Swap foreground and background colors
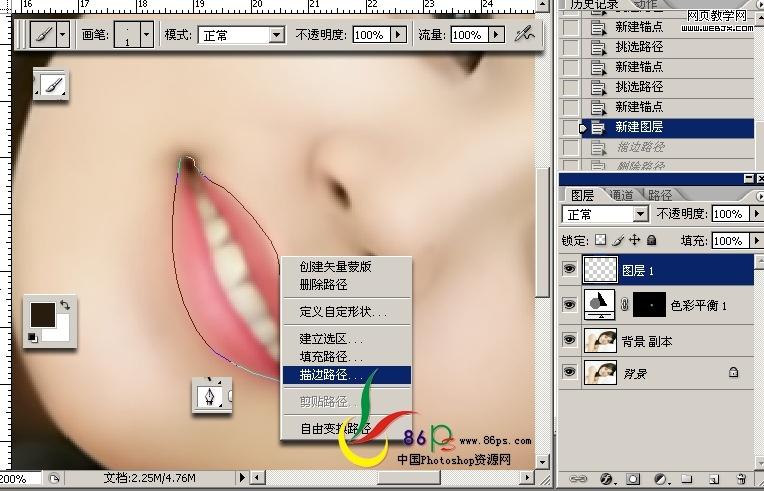 point(65,305)
